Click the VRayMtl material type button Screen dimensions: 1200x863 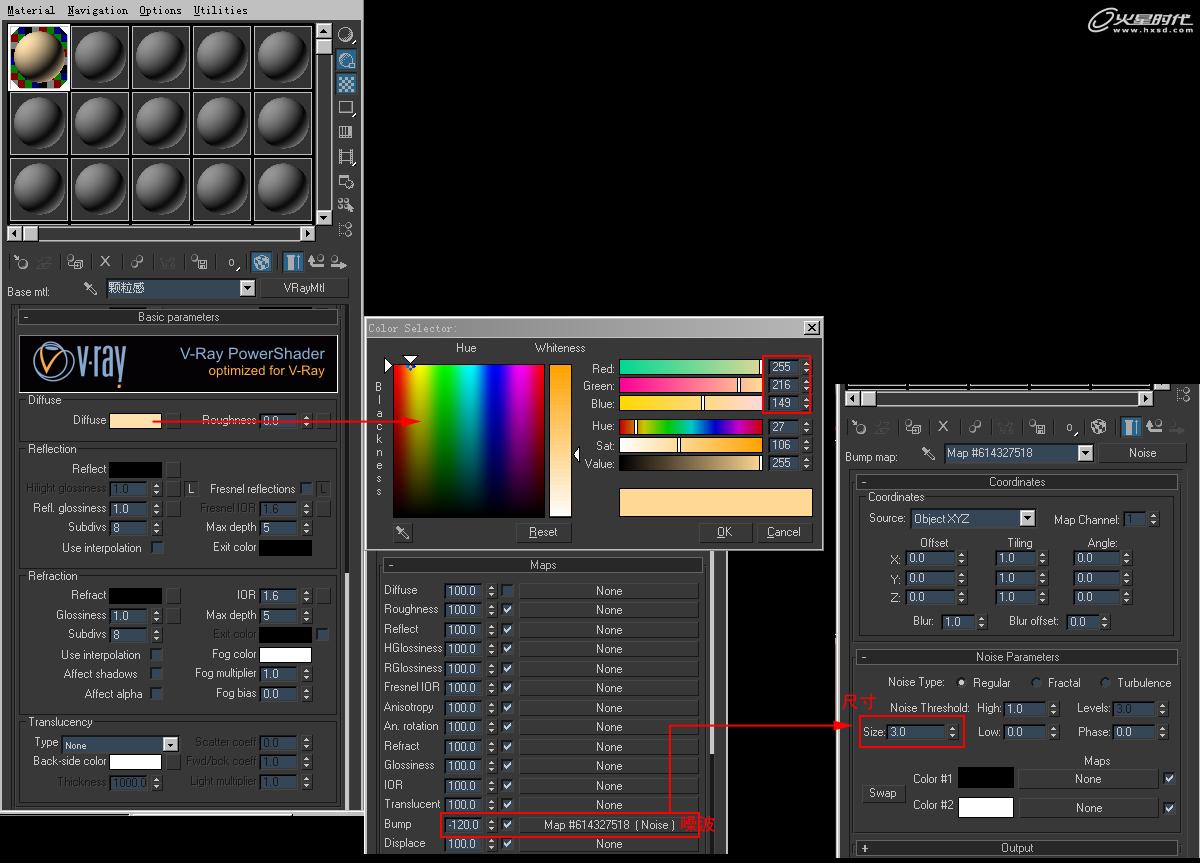304,288
